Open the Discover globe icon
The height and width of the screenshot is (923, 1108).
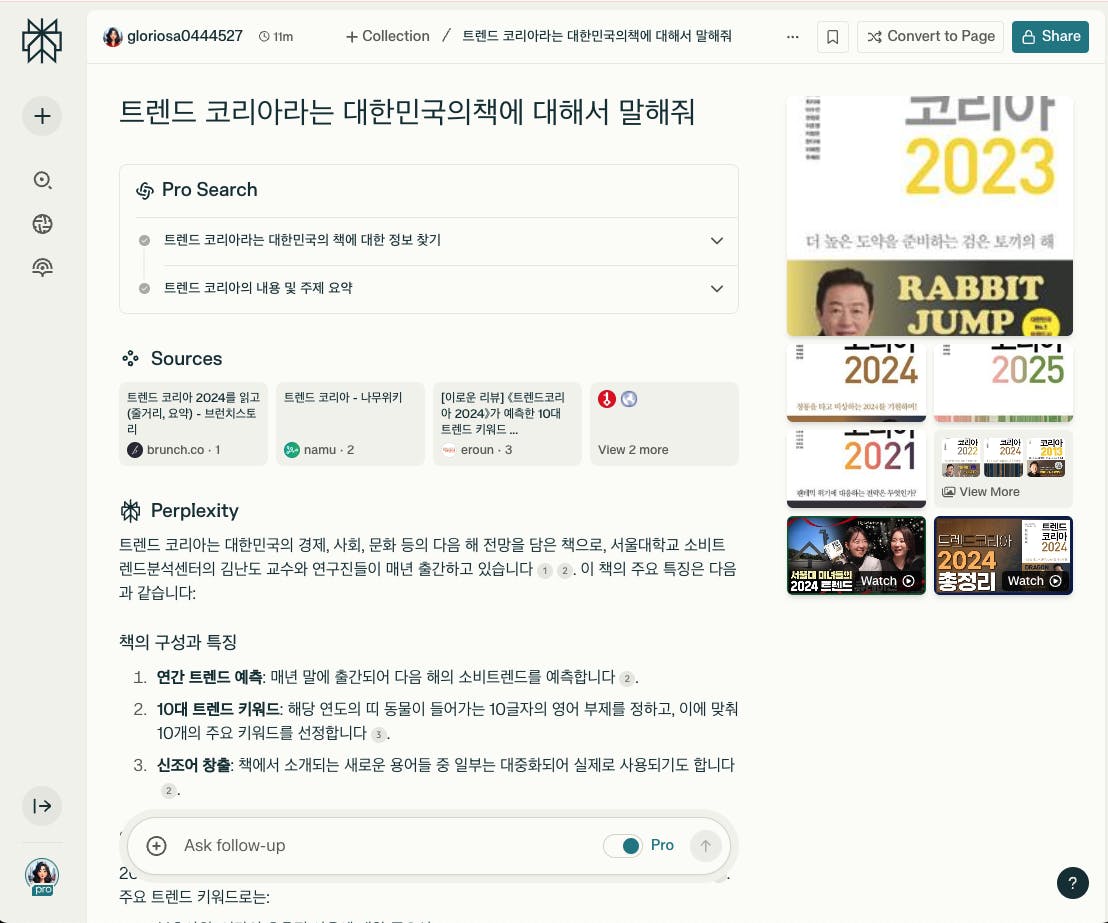click(42, 224)
